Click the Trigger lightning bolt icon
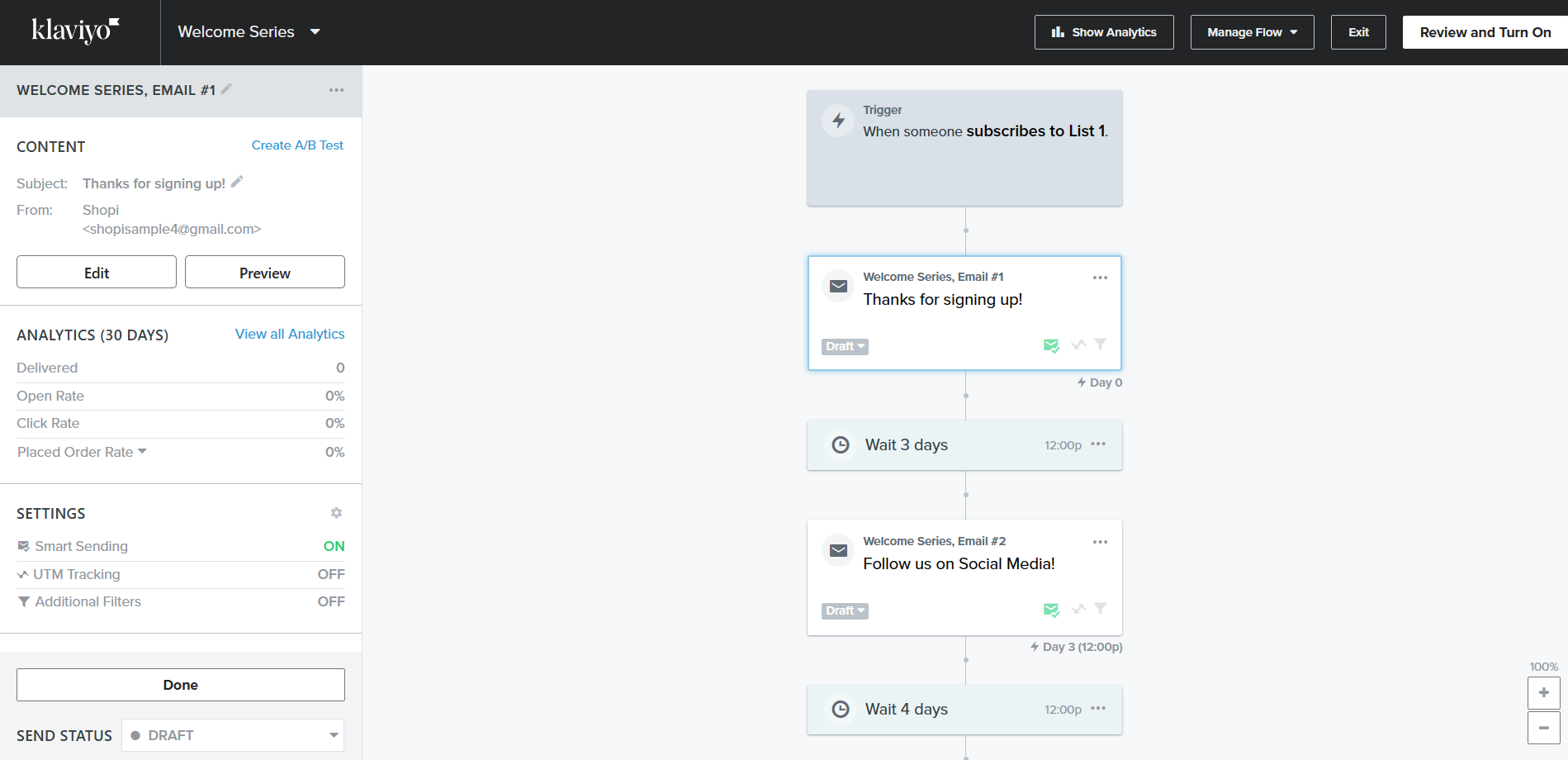 coord(838,121)
